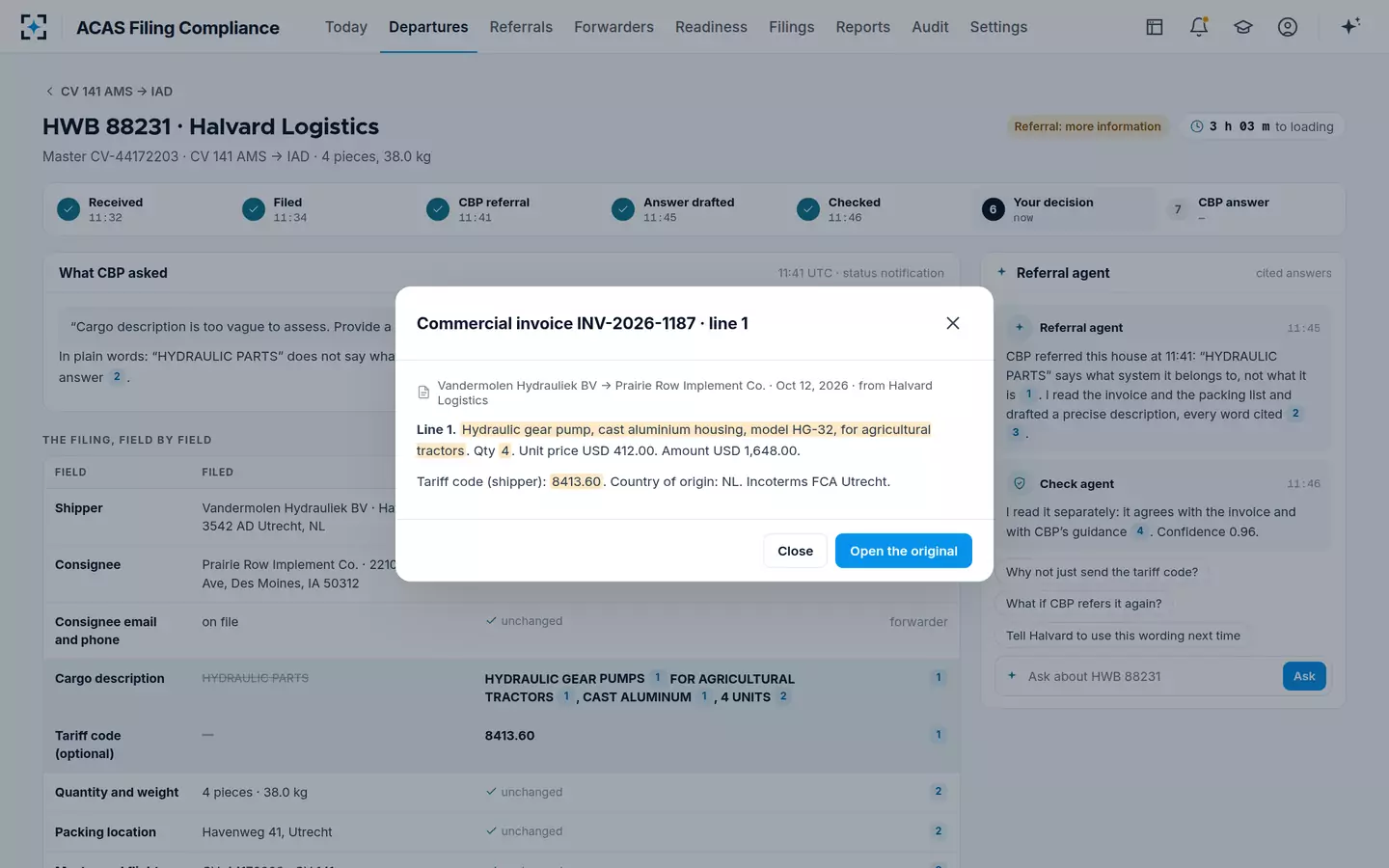Close the invoice dialog with the X
The width and height of the screenshot is (1389, 868).
tap(953, 323)
